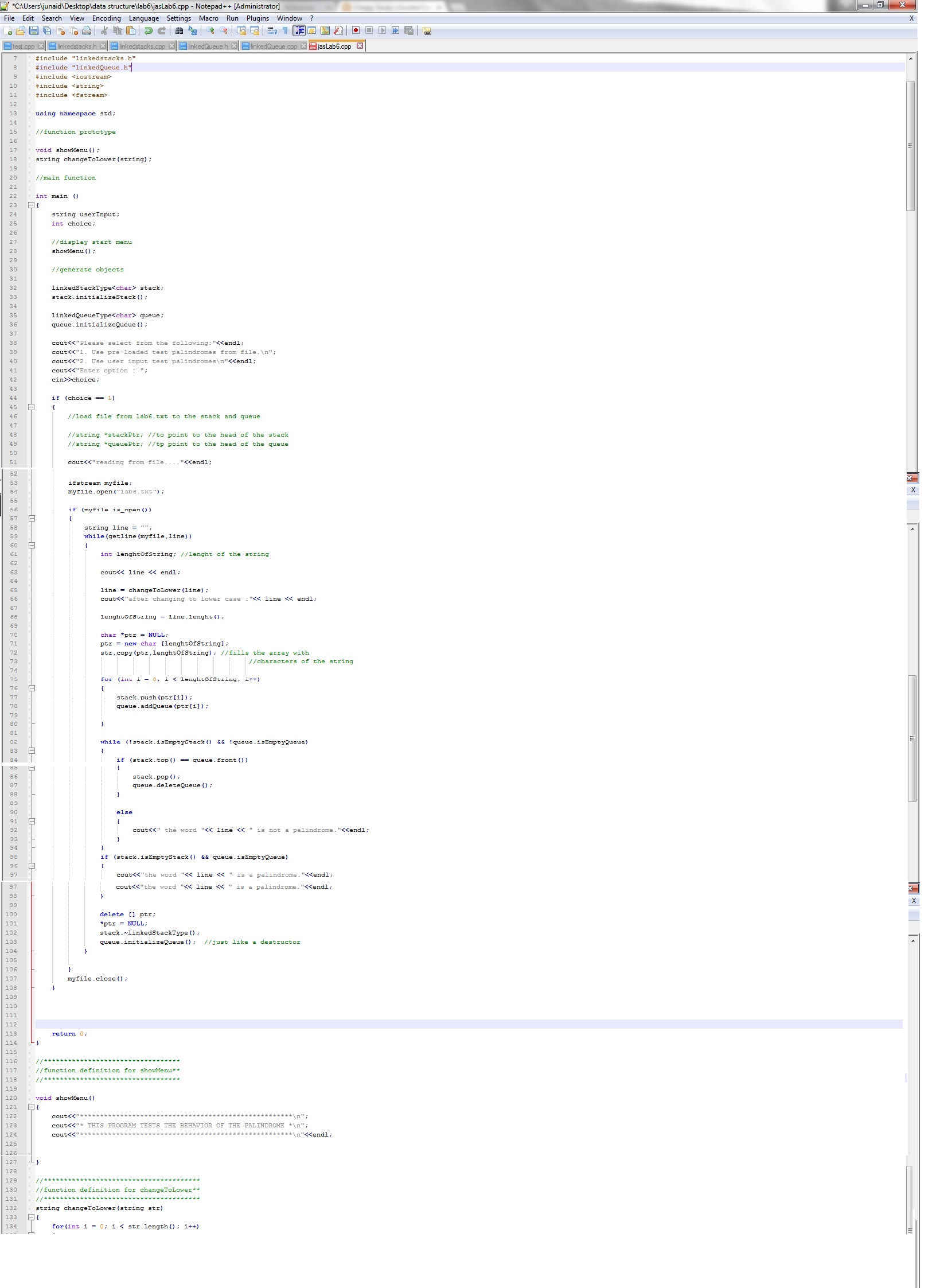Image resolution: width=936 pixels, height=1288 pixels.
Task: Click the New file toolbar icon
Action: [x=8, y=31]
